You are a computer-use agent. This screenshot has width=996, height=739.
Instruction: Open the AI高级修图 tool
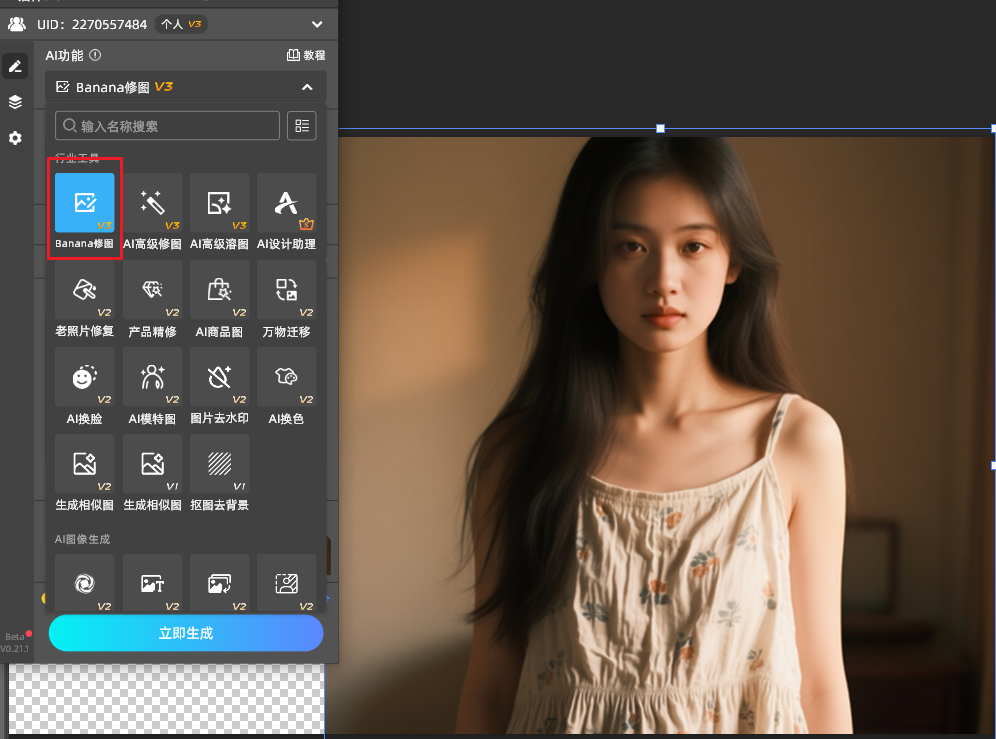pos(152,204)
